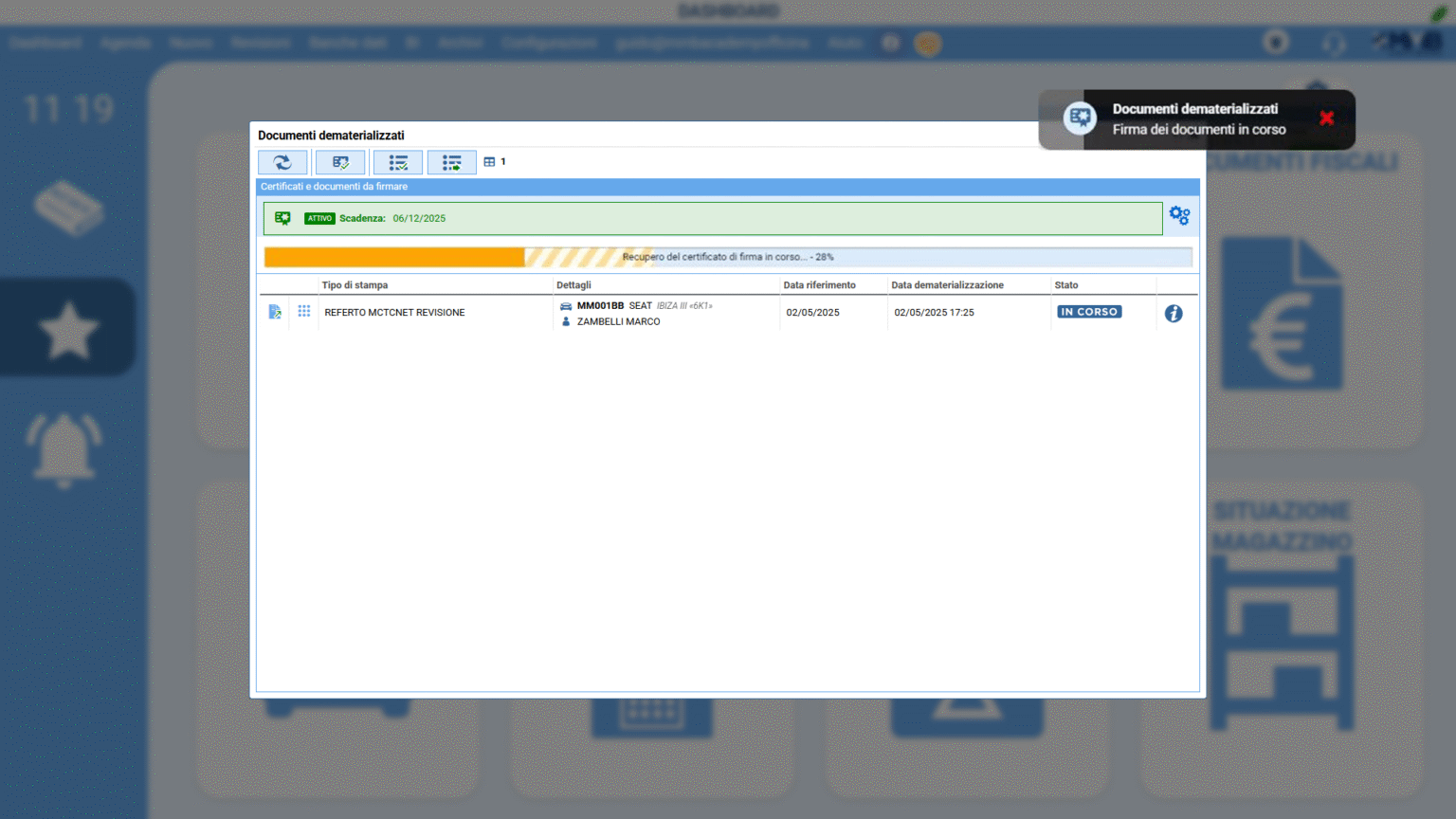Screen dimensions: 1456x819
Task: Click the Data dematerializzazione column header
Action: [947, 285]
